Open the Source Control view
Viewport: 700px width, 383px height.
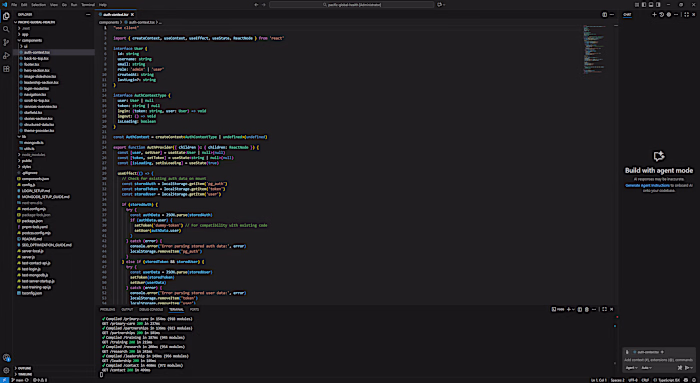click(6, 42)
